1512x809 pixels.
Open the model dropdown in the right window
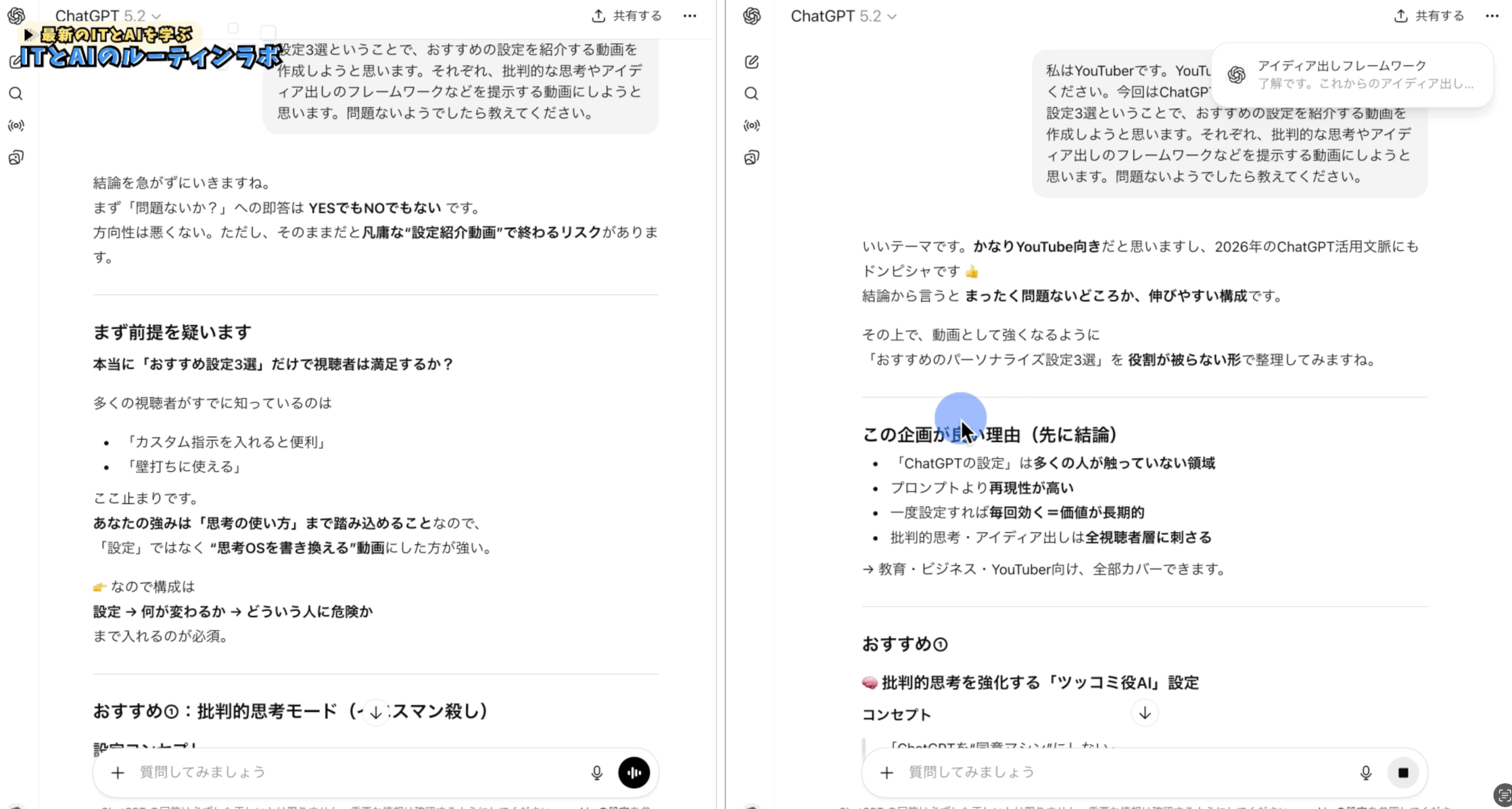(x=845, y=16)
